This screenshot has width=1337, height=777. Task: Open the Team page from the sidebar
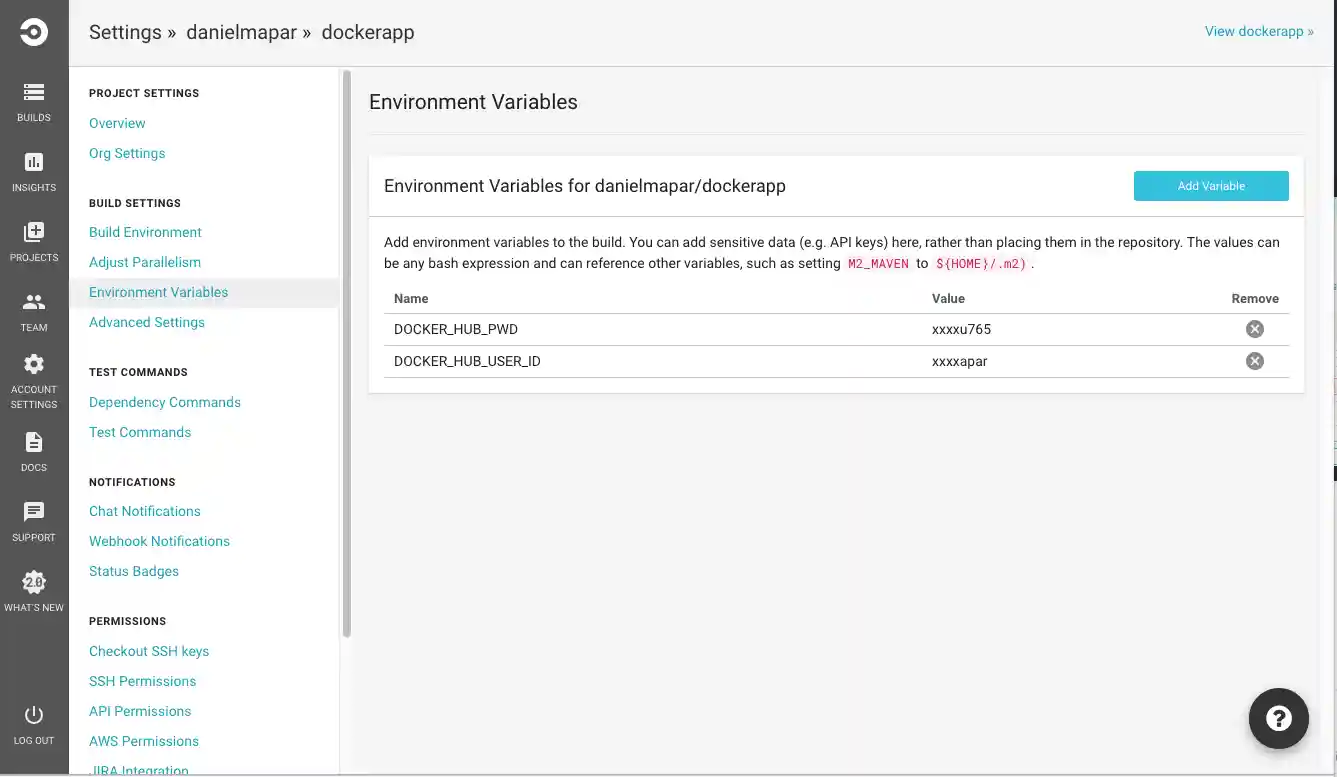pos(34,310)
